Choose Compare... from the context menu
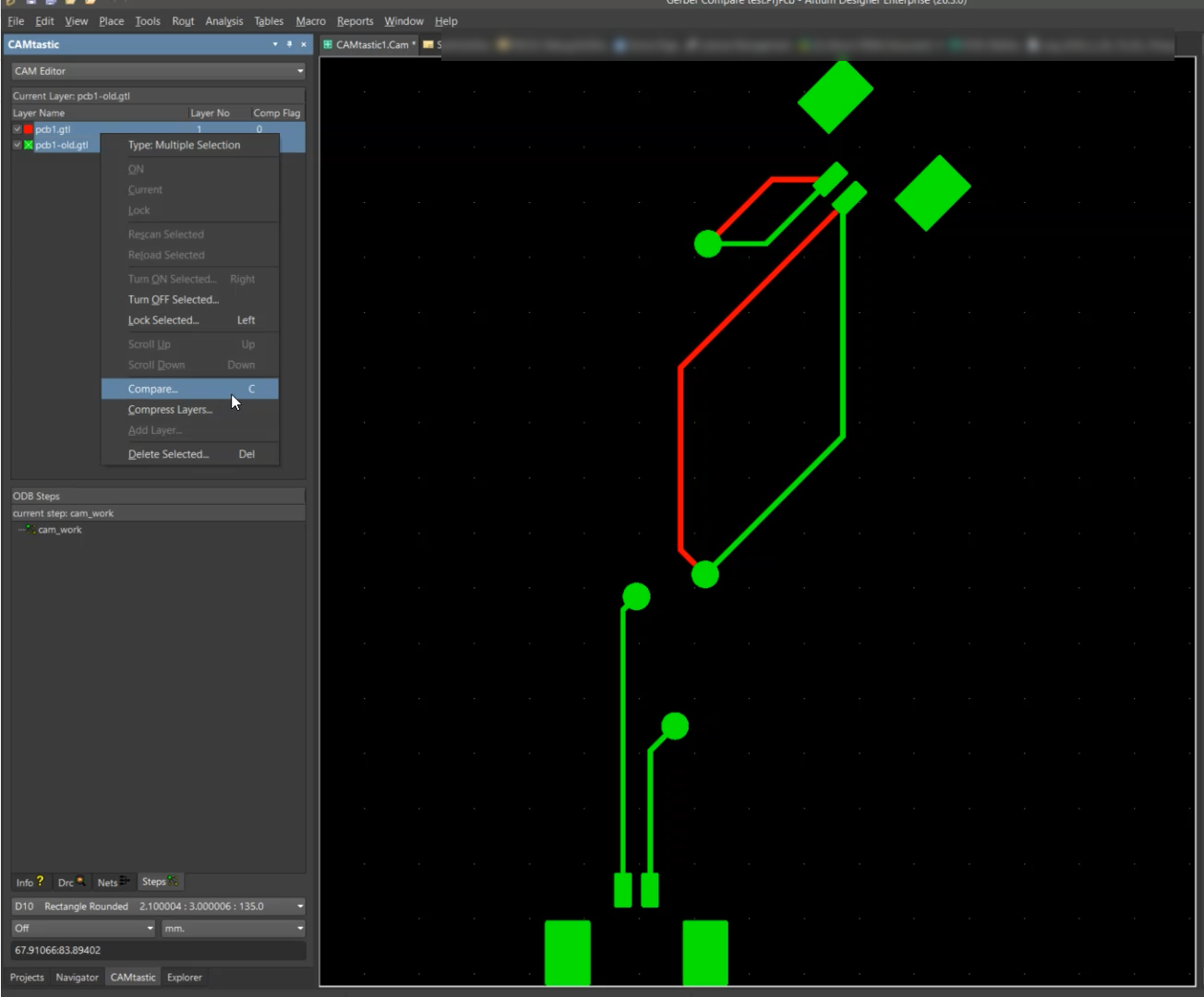This screenshot has height=997, width=1204. pos(153,389)
